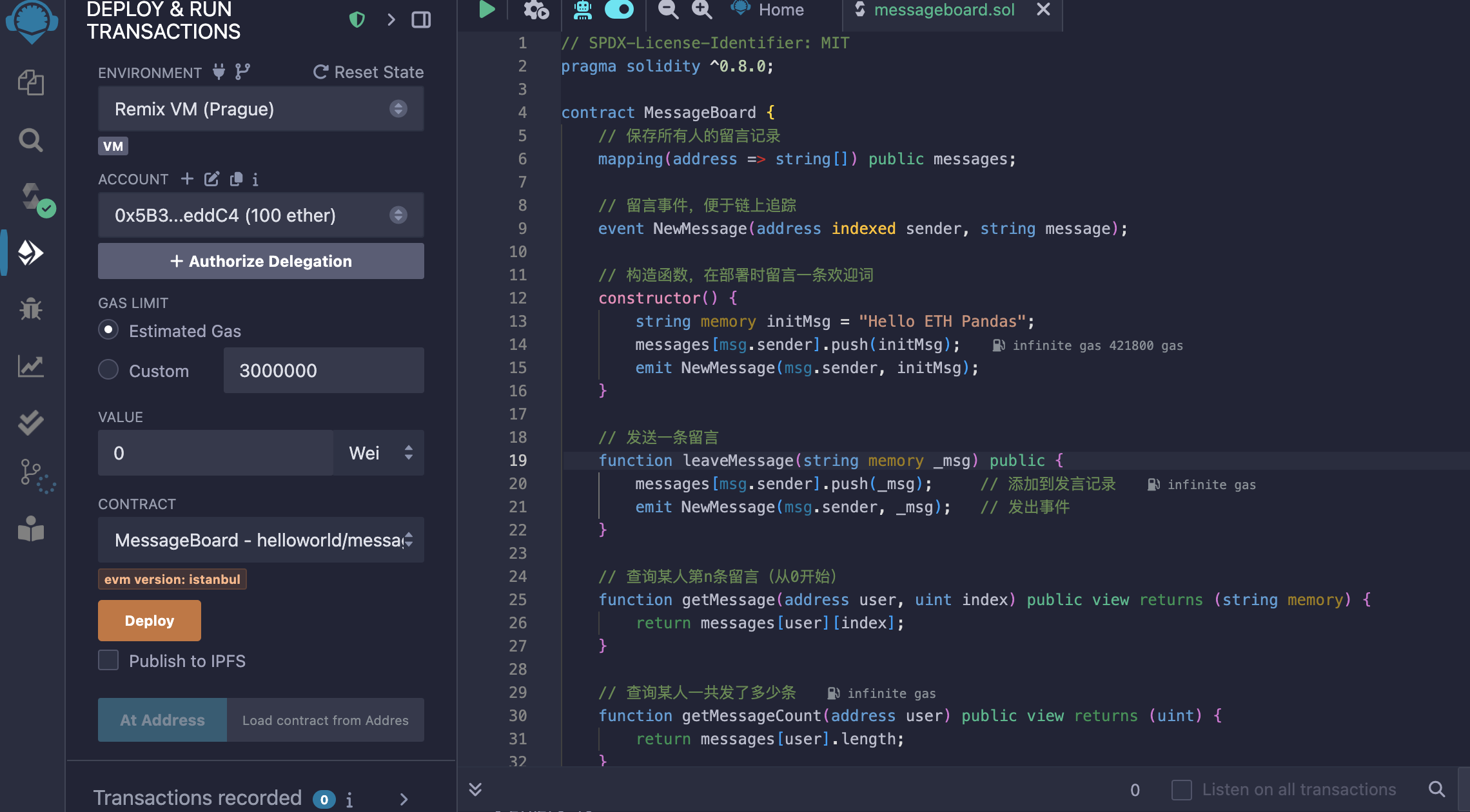The width and height of the screenshot is (1470, 812).
Task: Check Listen on all transactions
Action: point(1181,789)
